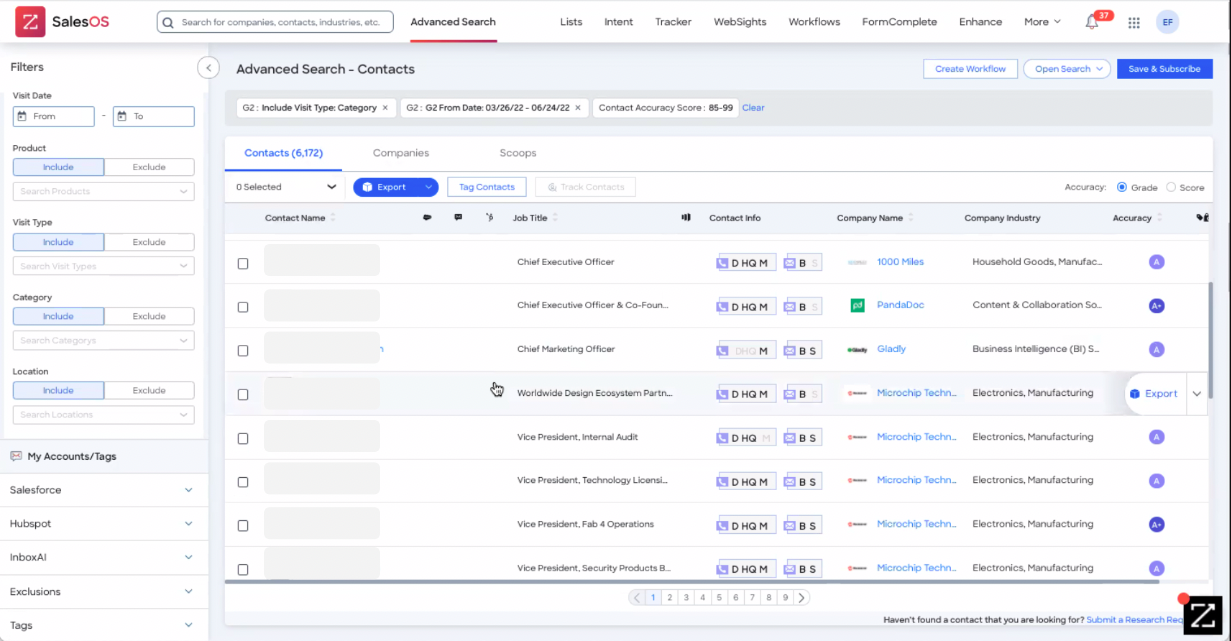
Task: Select the Score accuracy radio button
Action: click(1171, 187)
